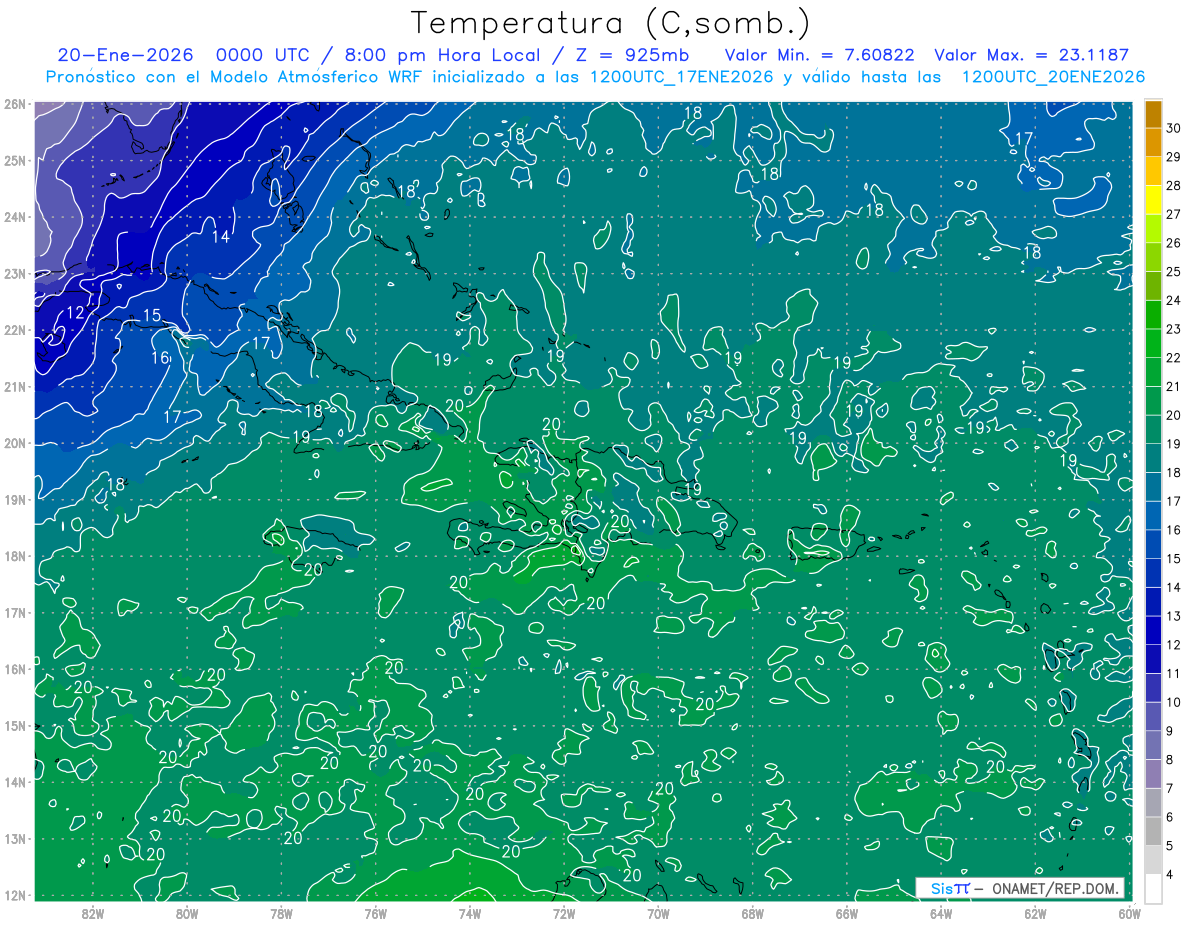
Task: Select the purple color band between 8 and 9
Action: (1154, 745)
